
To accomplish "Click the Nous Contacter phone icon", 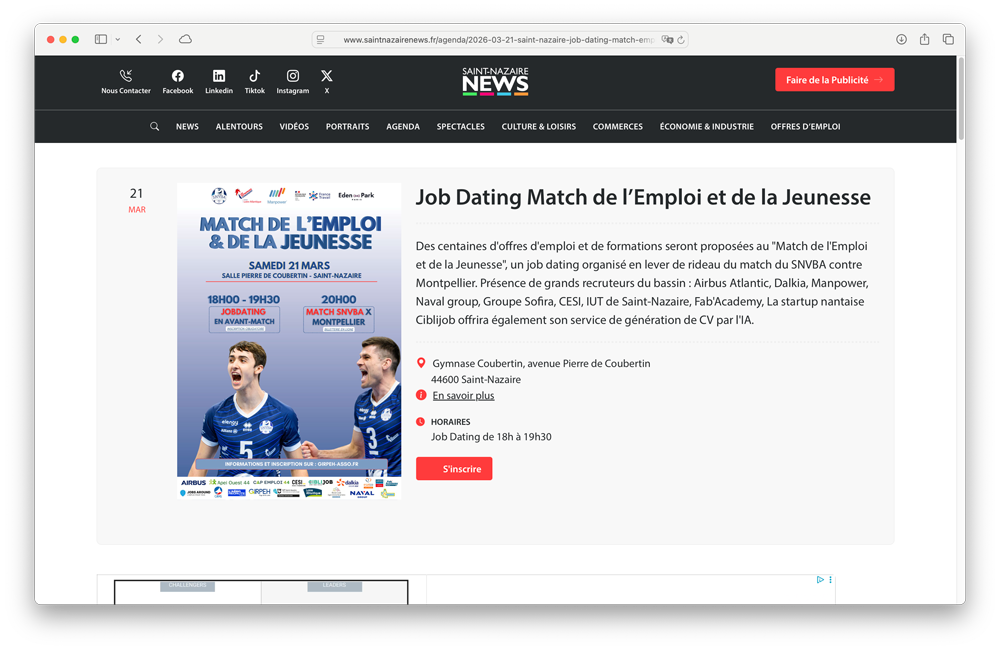I will click(126, 74).
